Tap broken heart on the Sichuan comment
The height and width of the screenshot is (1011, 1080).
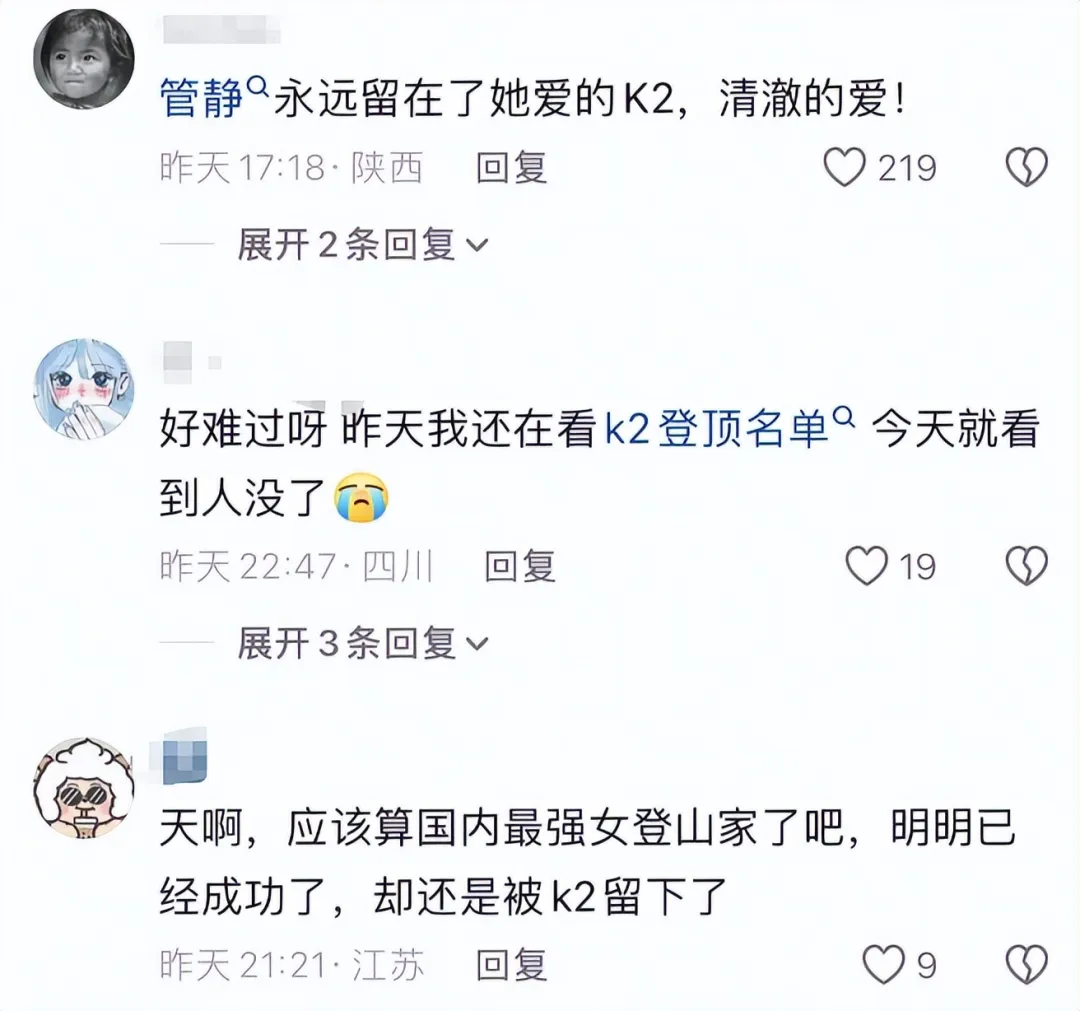(x=1026, y=566)
